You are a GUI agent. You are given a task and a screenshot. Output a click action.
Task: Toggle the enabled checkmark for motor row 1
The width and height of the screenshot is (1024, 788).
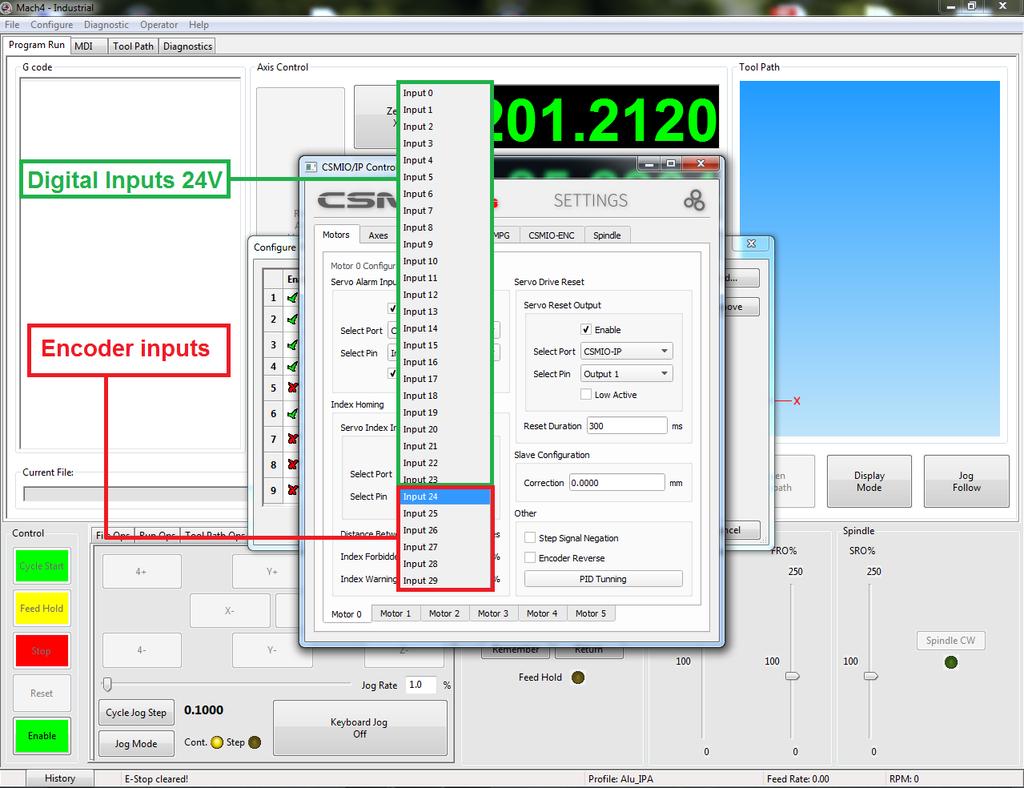[x=293, y=298]
